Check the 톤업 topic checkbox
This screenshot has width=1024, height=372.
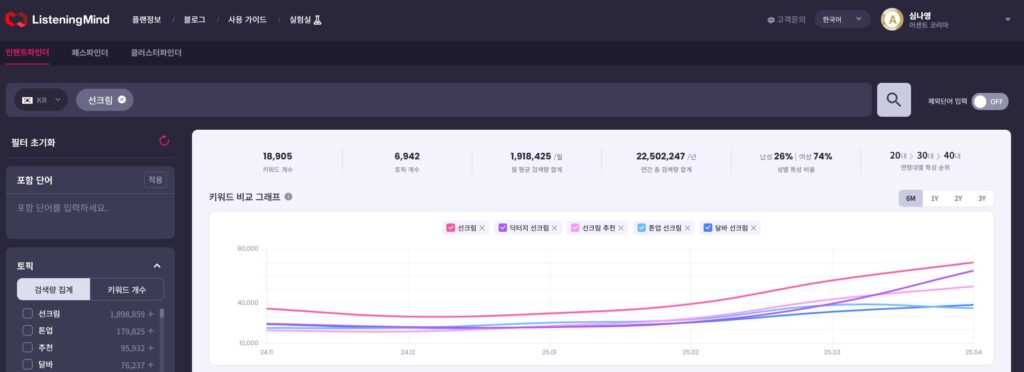pyautogui.click(x=27, y=330)
